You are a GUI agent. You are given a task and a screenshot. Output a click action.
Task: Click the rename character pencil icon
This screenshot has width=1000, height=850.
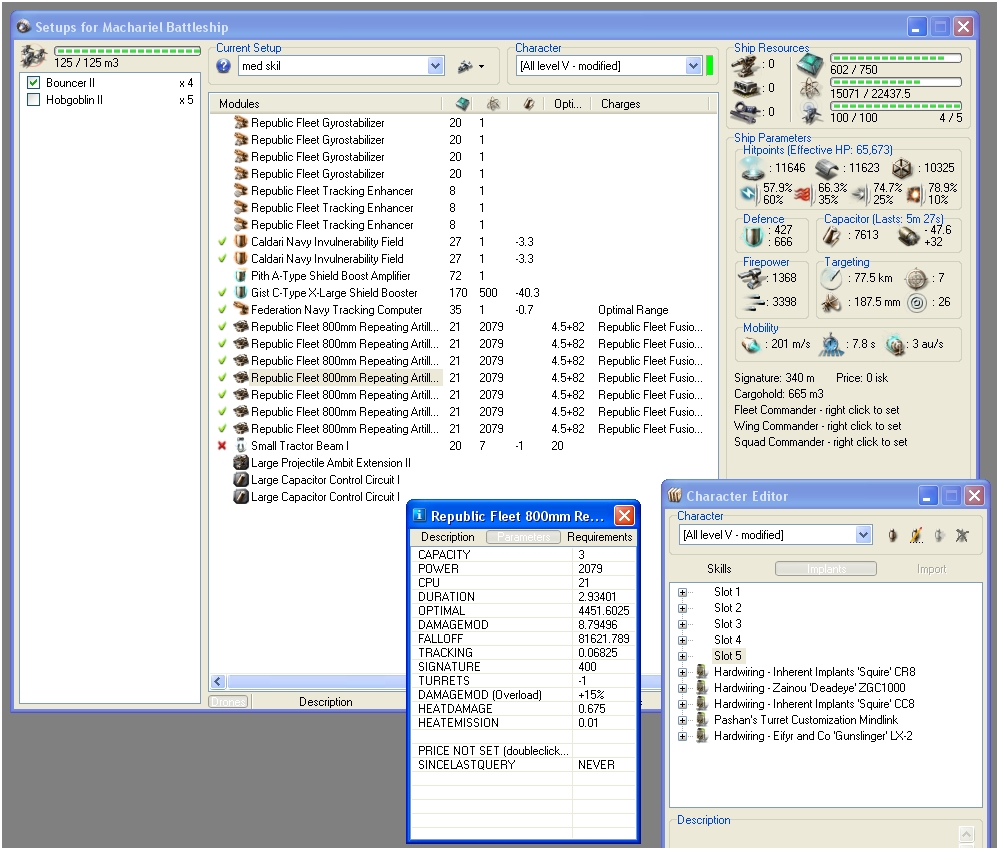click(x=916, y=536)
